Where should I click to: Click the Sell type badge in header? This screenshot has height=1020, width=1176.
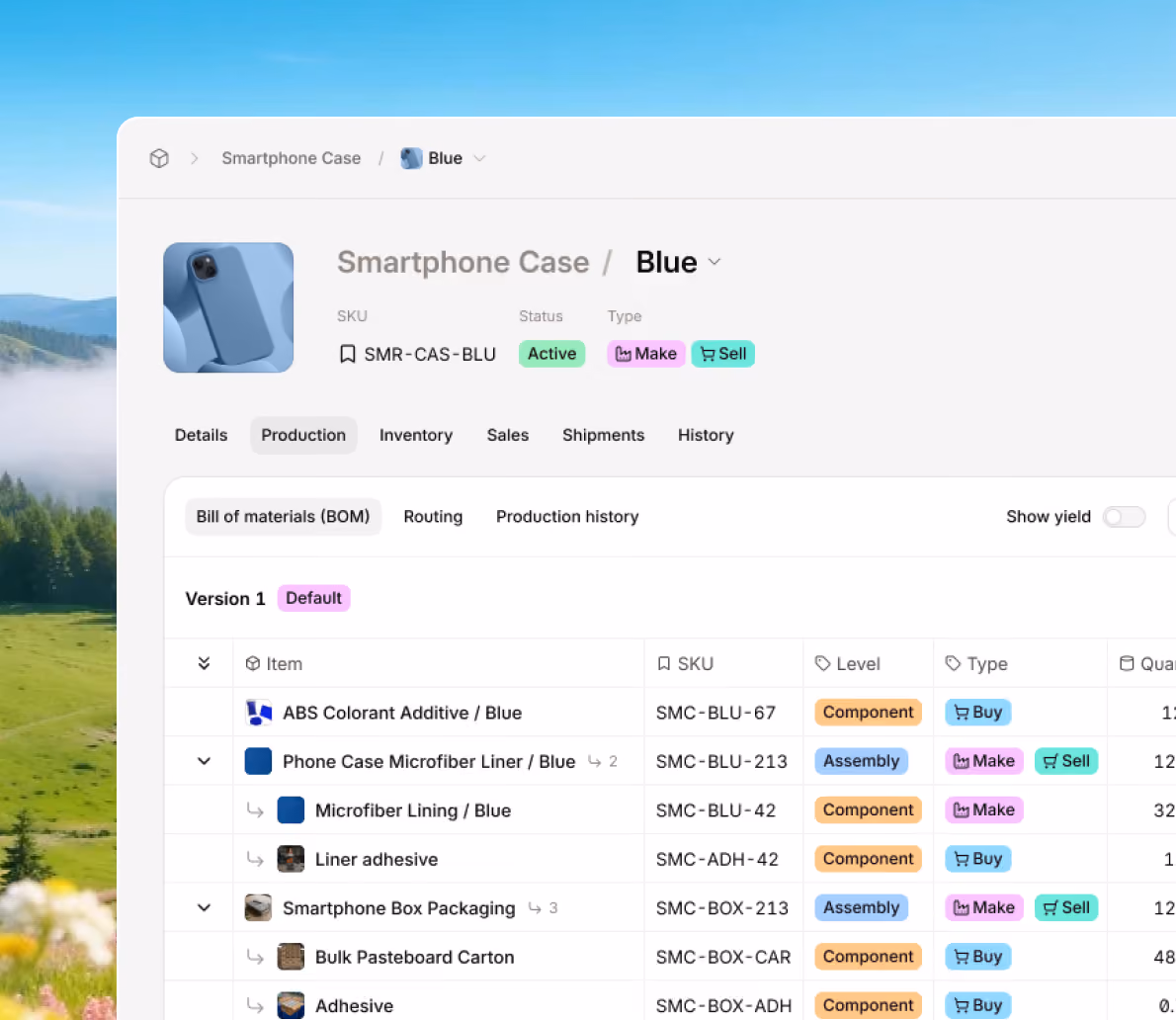pyautogui.click(x=723, y=354)
